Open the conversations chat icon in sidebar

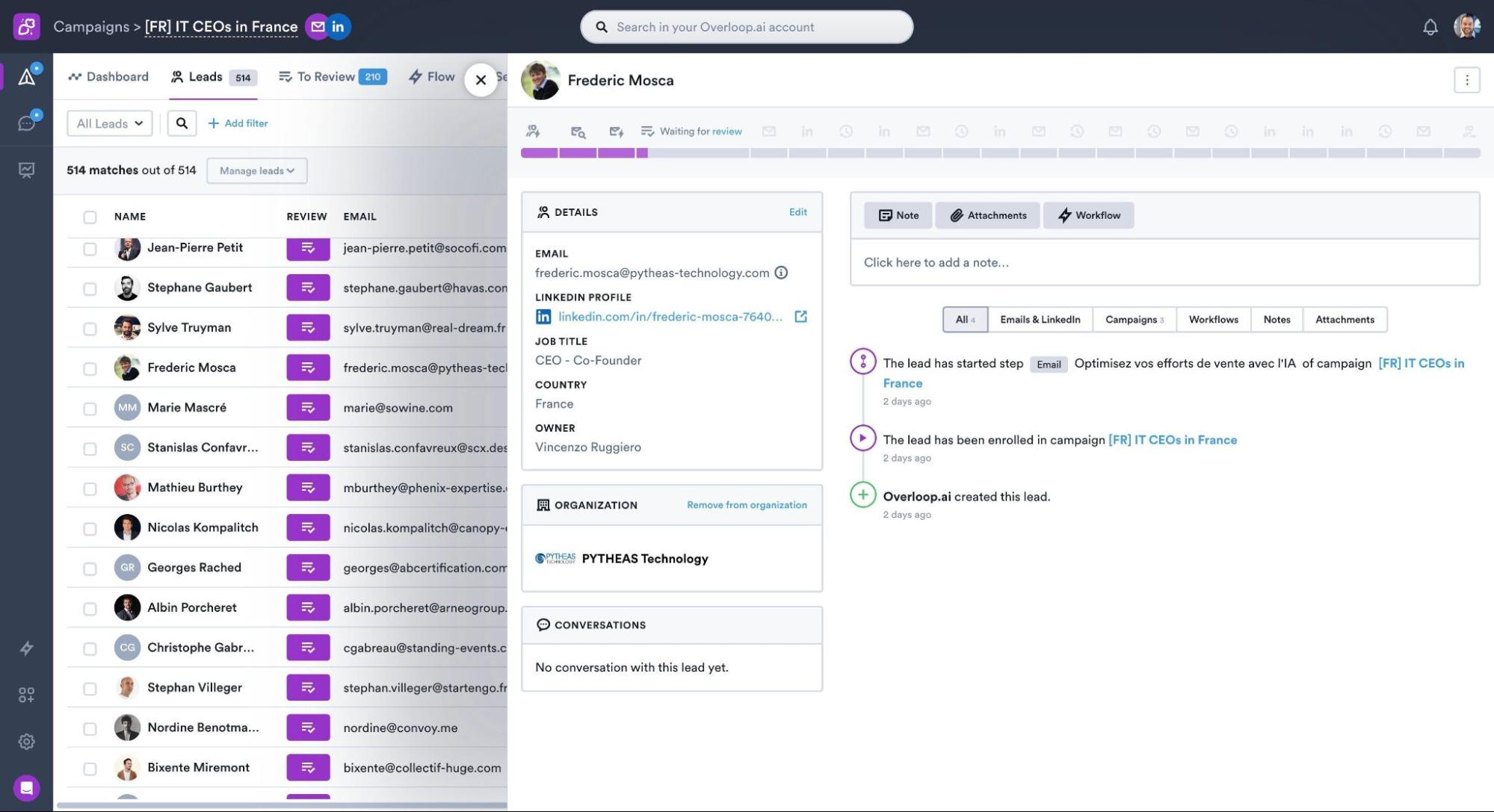27,123
